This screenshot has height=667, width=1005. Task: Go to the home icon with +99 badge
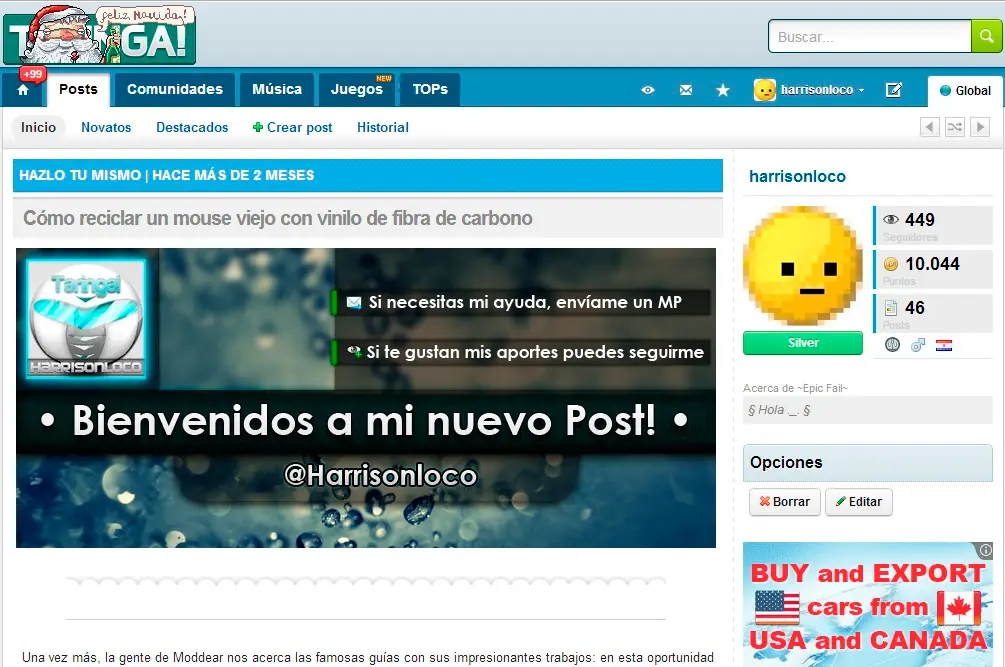point(23,90)
